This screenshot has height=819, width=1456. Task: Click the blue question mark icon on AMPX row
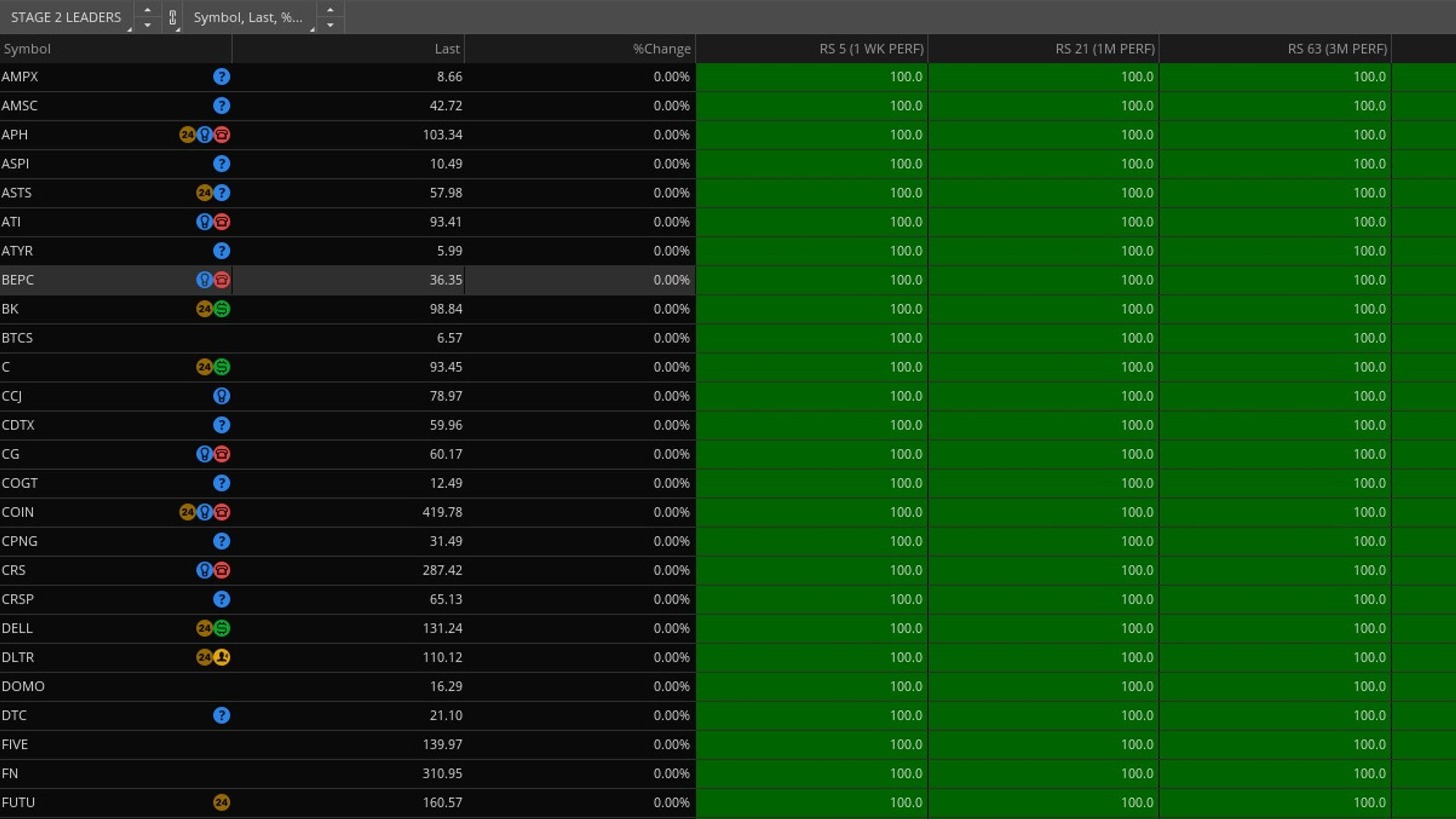pyautogui.click(x=221, y=77)
